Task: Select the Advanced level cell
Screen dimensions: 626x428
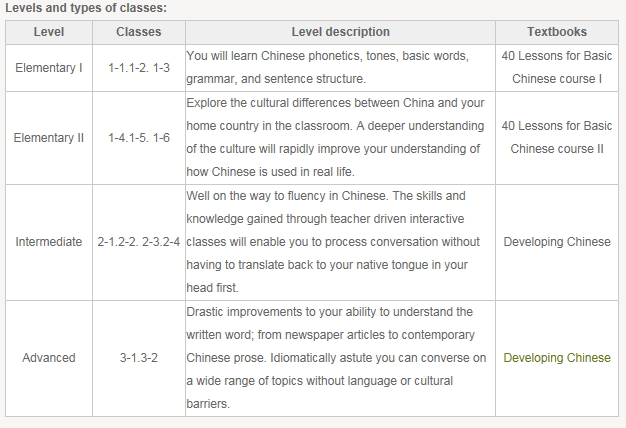Action: (x=49, y=358)
